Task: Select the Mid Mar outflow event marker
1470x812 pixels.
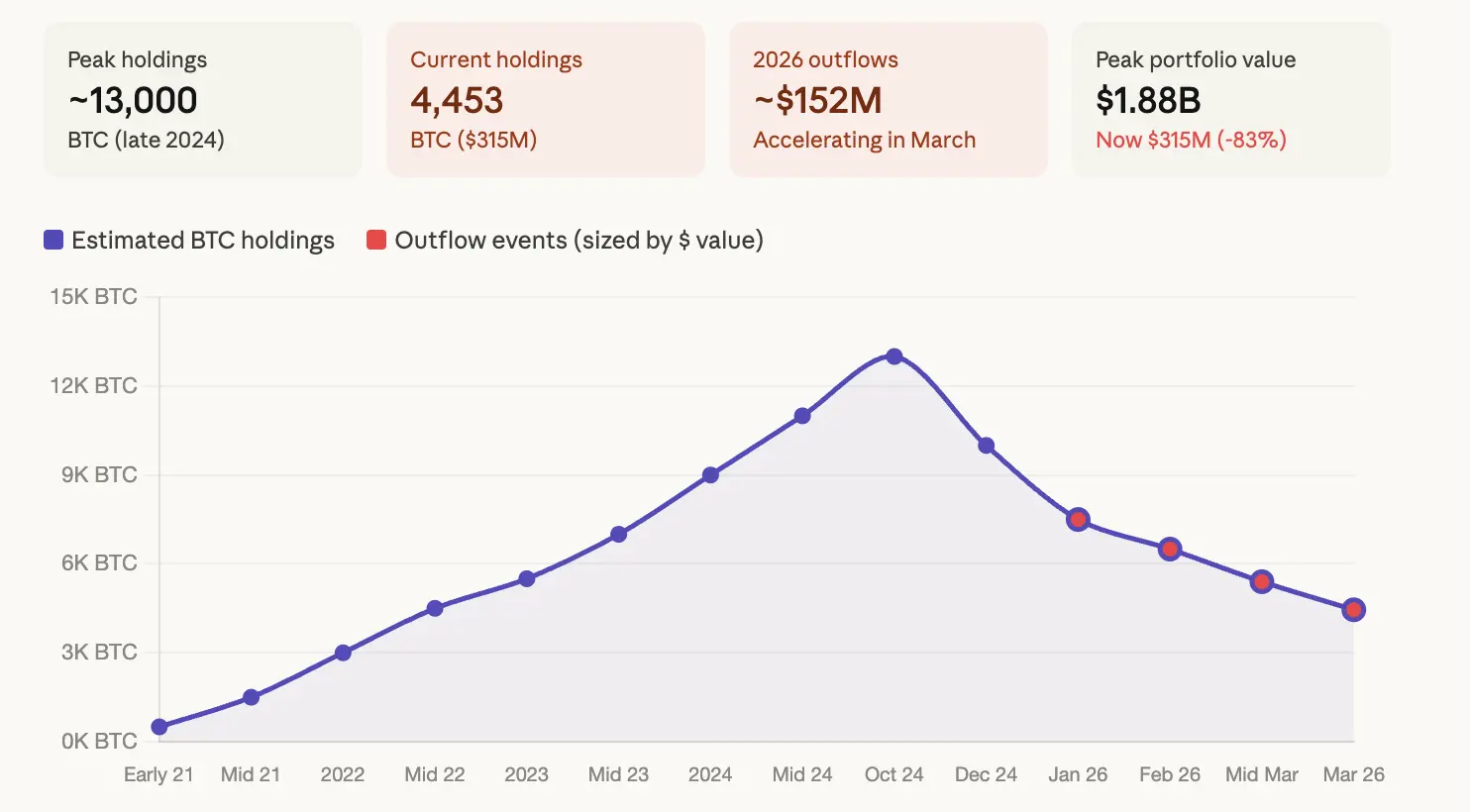Action: coord(1261,581)
